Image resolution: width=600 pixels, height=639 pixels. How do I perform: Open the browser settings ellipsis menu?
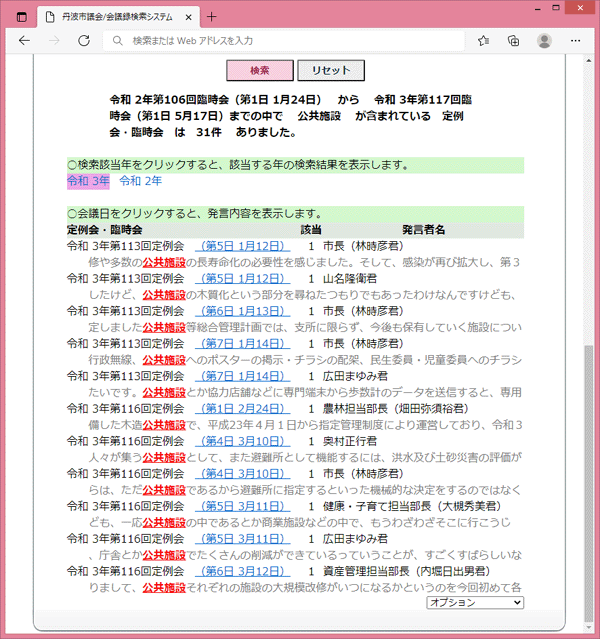(576, 40)
